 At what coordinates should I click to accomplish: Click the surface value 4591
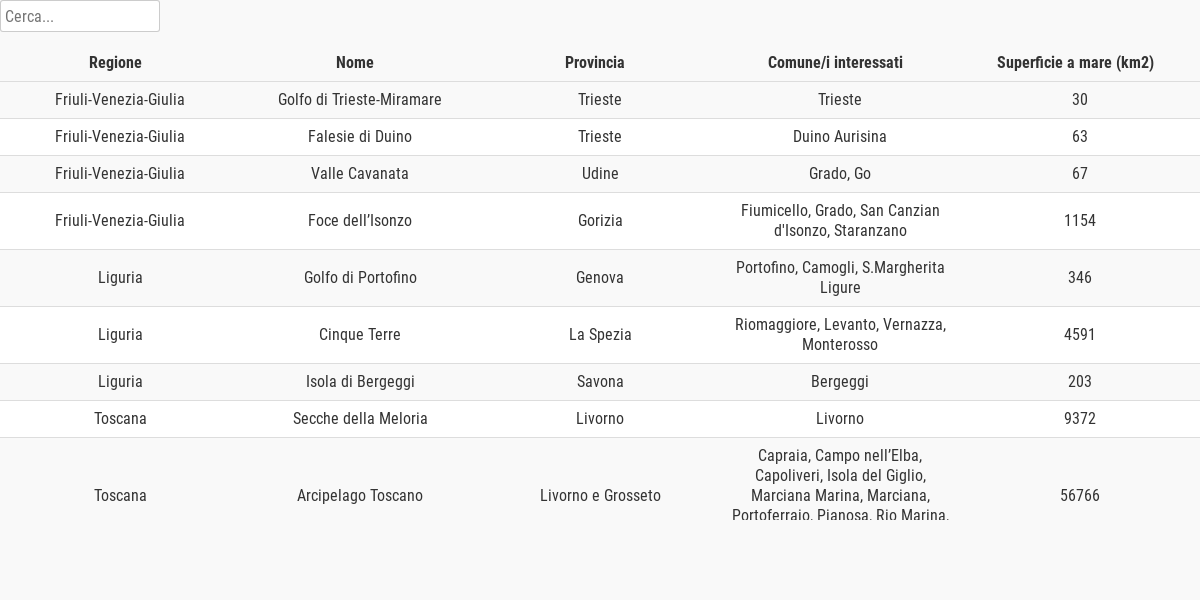pyautogui.click(x=1080, y=335)
